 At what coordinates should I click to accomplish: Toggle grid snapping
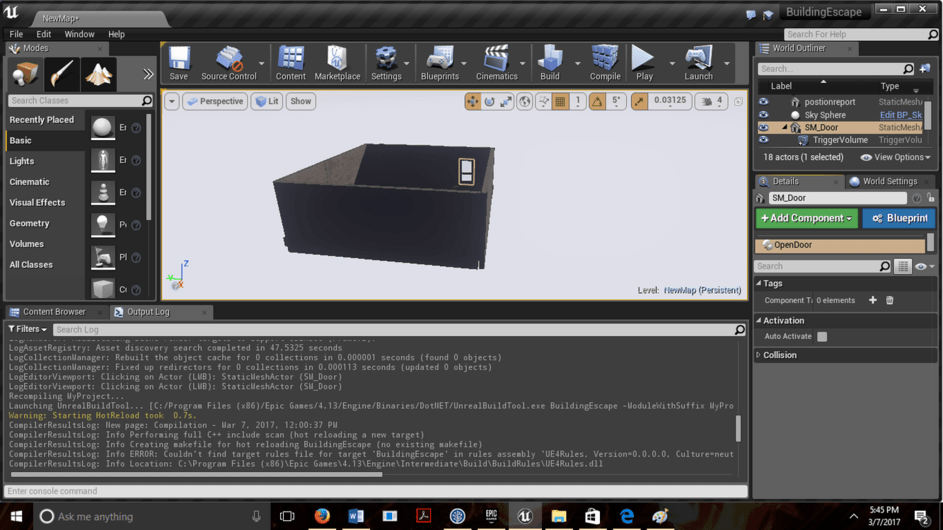(x=560, y=102)
